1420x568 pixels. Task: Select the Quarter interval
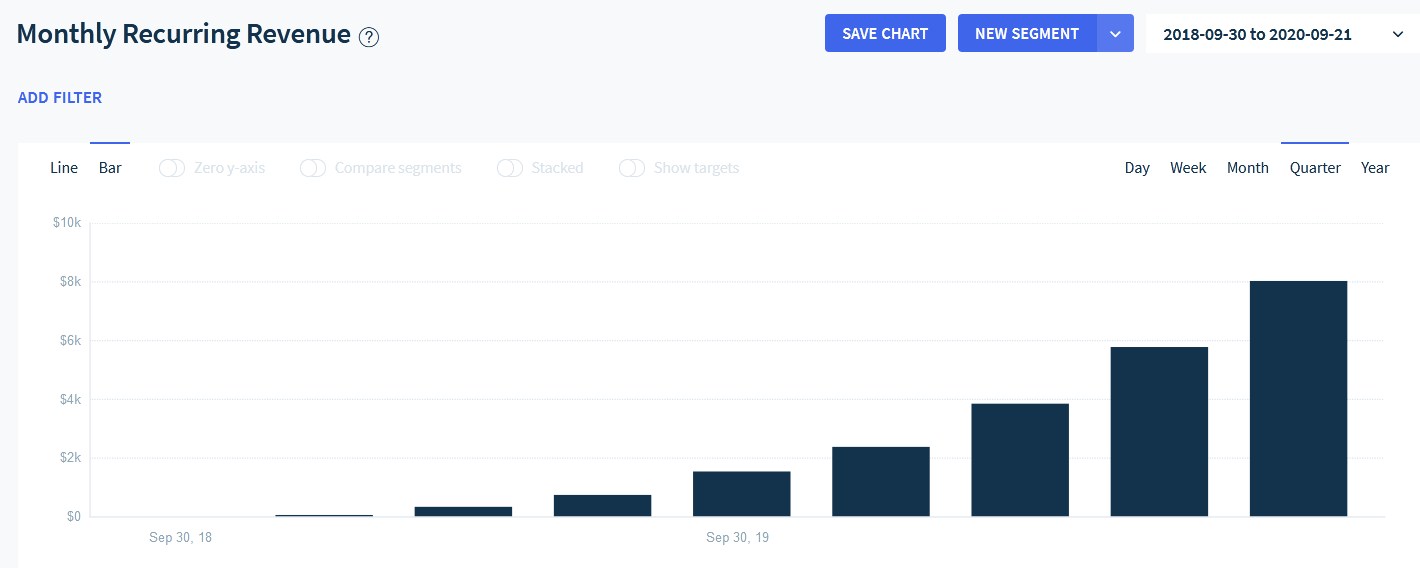1315,168
